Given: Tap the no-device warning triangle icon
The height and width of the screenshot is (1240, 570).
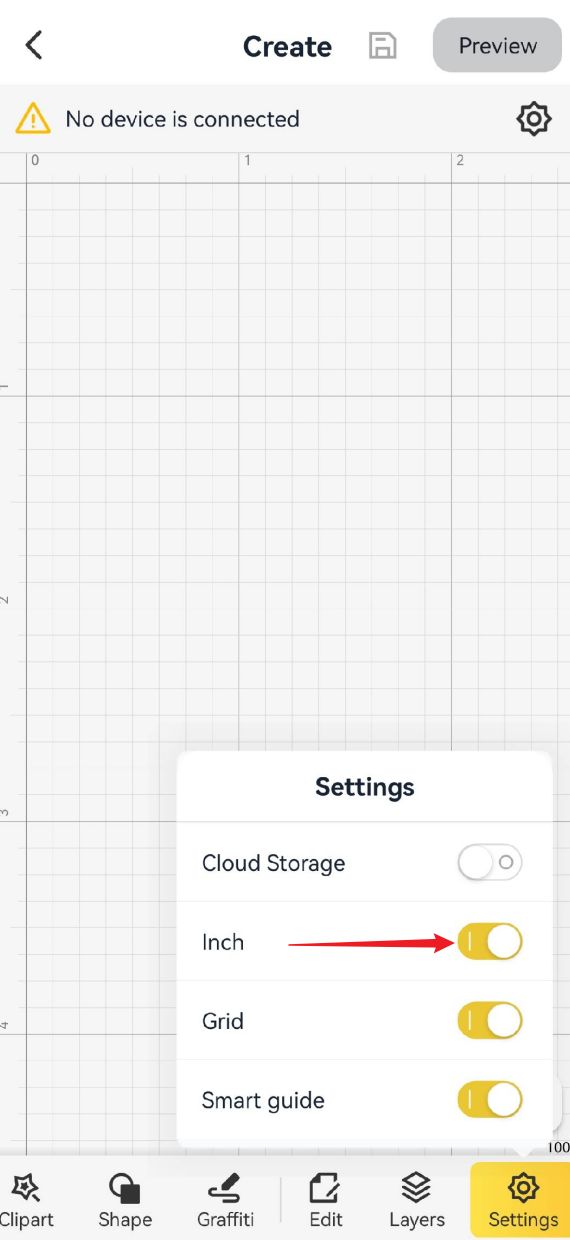Looking at the screenshot, I should 33,119.
